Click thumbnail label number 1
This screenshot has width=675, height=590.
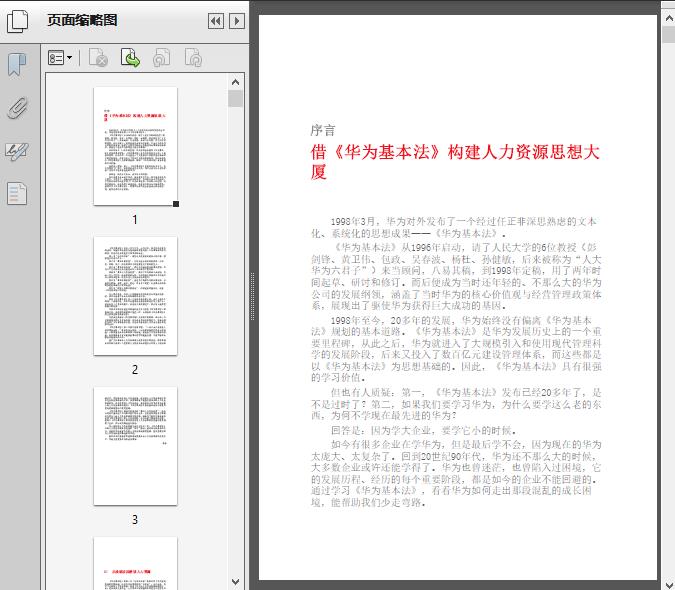135,219
